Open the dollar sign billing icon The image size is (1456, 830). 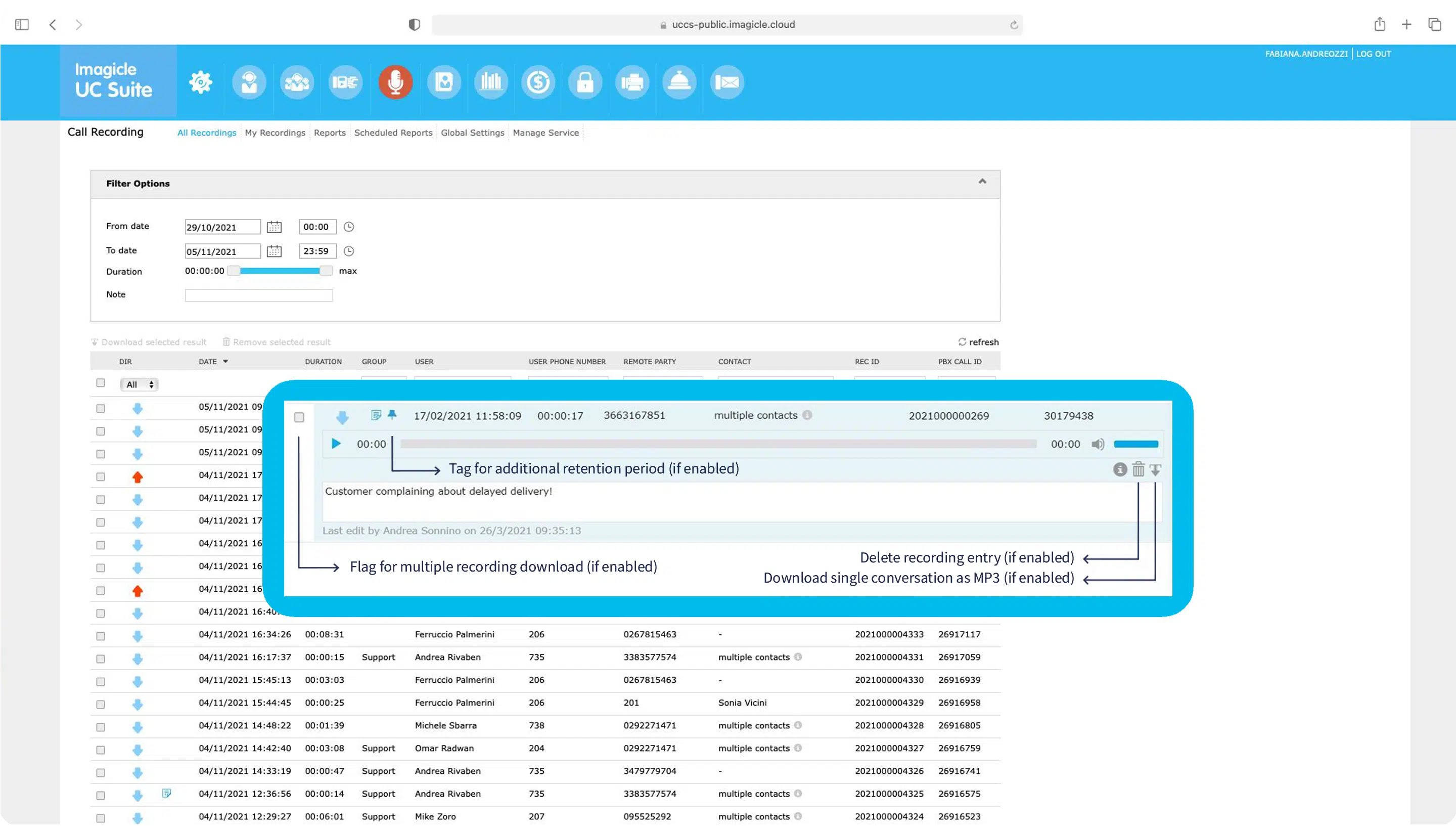pos(538,82)
